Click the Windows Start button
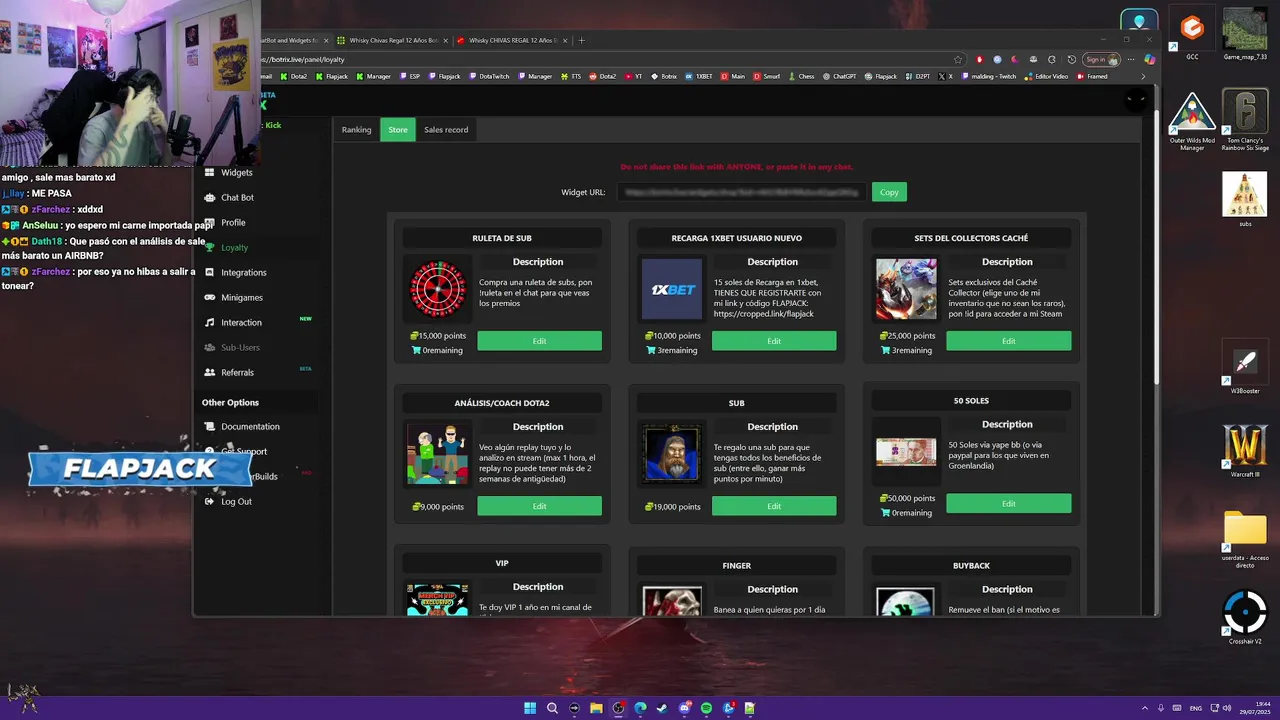This screenshot has width=1280, height=720. pos(530,708)
